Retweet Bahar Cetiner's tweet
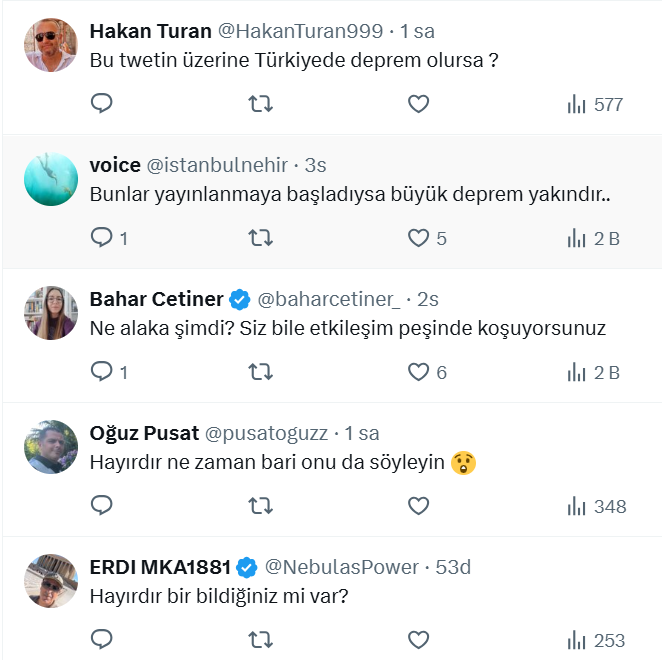This screenshot has height=660, width=662. coord(260,372)
